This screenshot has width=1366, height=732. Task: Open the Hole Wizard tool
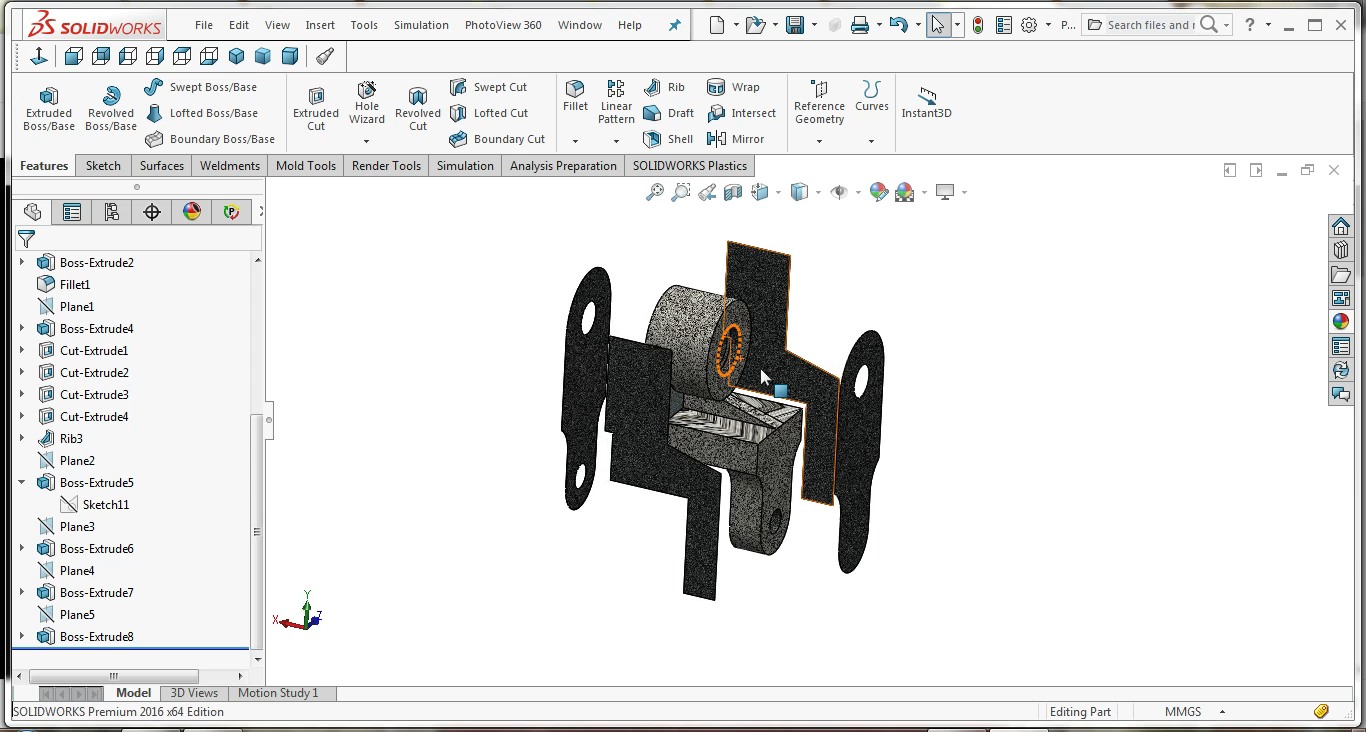[x=367, y=102]
